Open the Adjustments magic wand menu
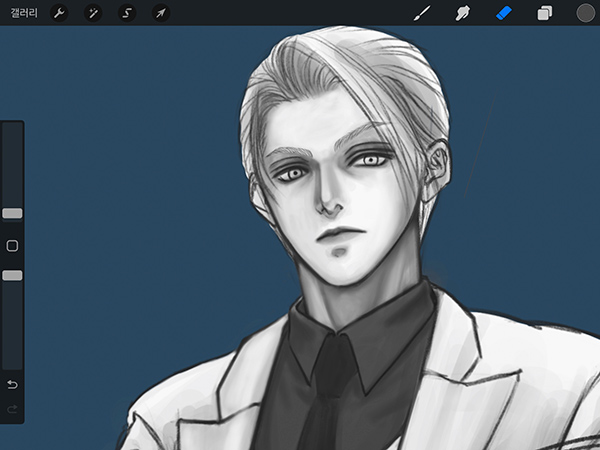Viewport: 600px width, 450px height. (x=93, y=13)
